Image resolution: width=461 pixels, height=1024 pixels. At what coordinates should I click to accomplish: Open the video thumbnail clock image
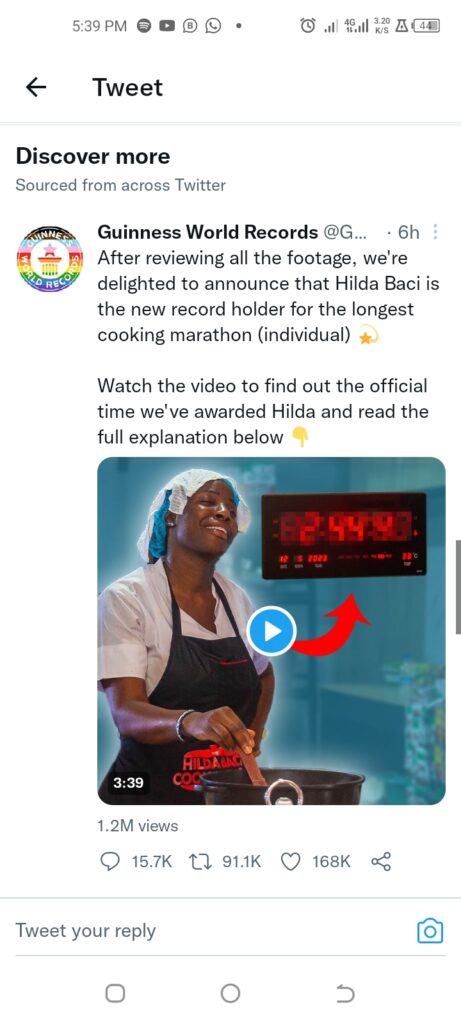344,536
